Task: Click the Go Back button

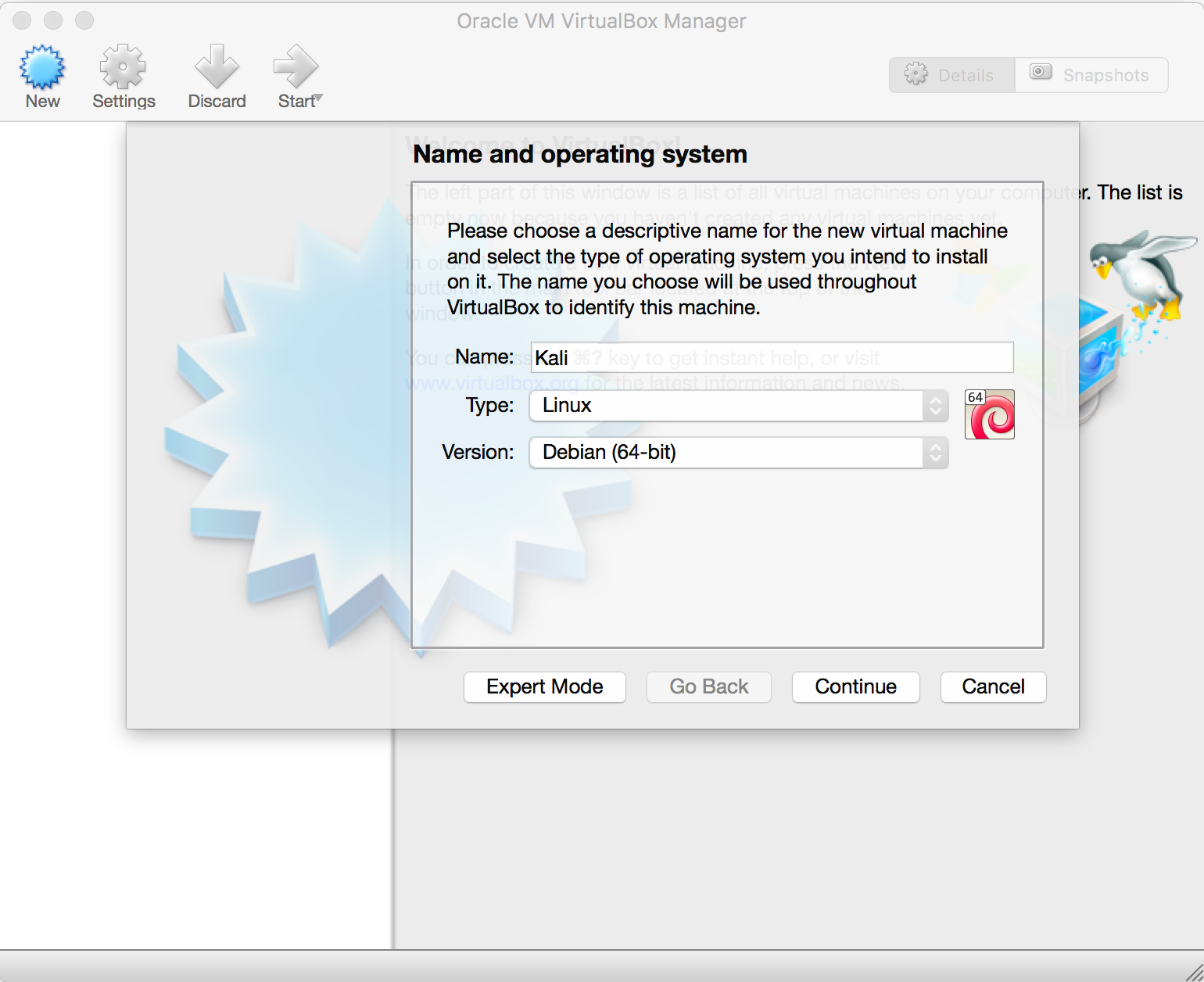Action: tap(709, 687)
